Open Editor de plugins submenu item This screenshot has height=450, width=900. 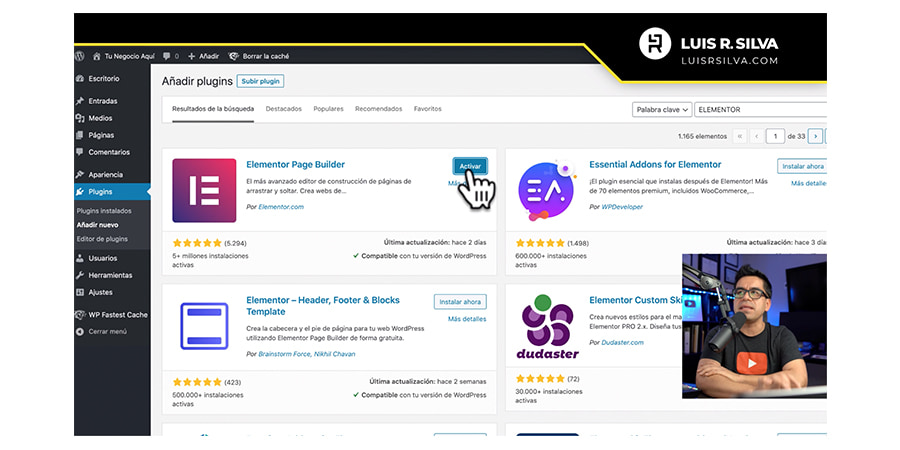(102, 239)
